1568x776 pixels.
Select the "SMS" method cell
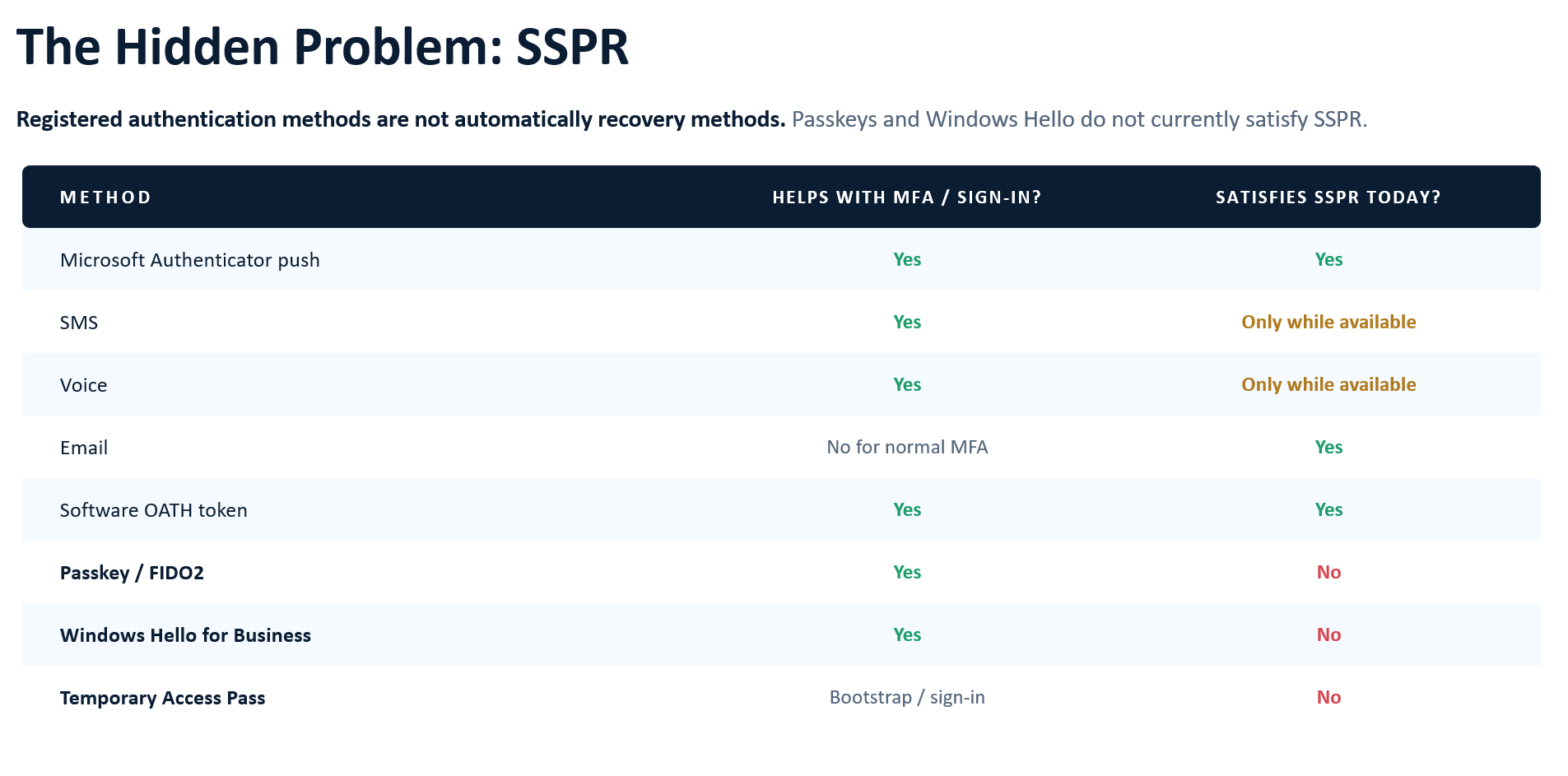(79, 323)
